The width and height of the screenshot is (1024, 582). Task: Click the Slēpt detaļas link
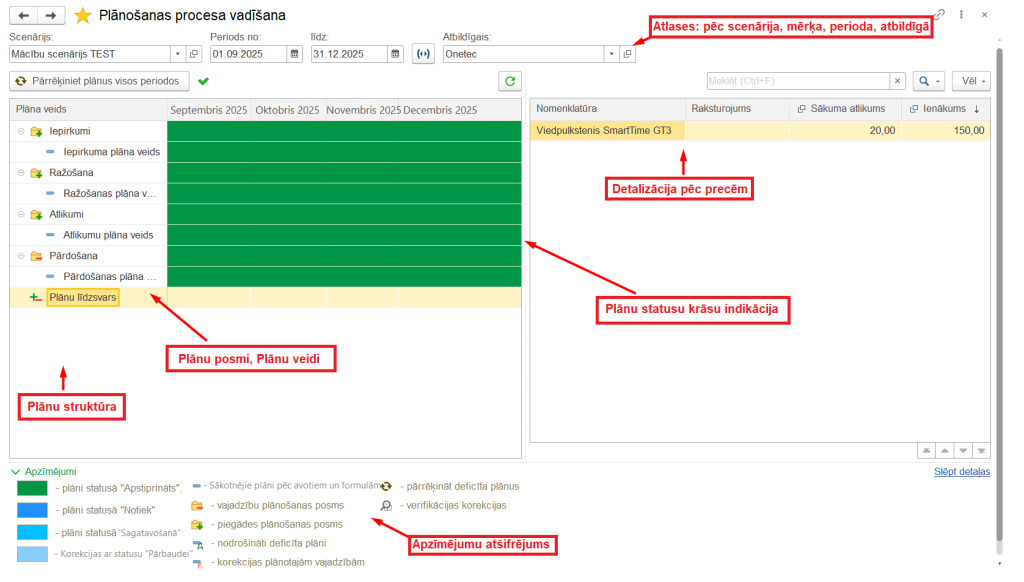[x=961, y=471]
